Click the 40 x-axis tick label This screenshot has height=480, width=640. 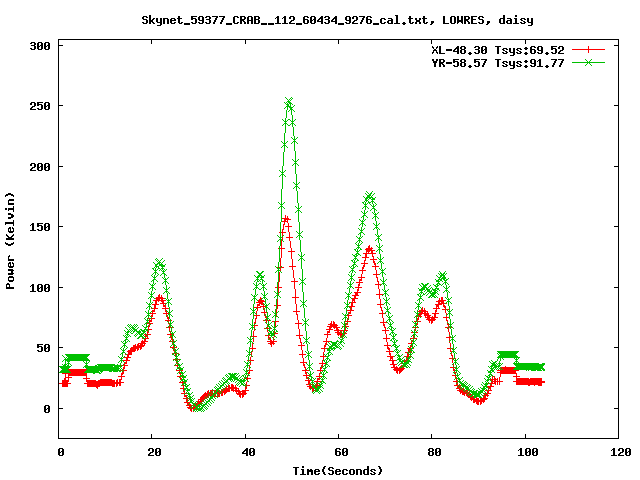[248, 452]
